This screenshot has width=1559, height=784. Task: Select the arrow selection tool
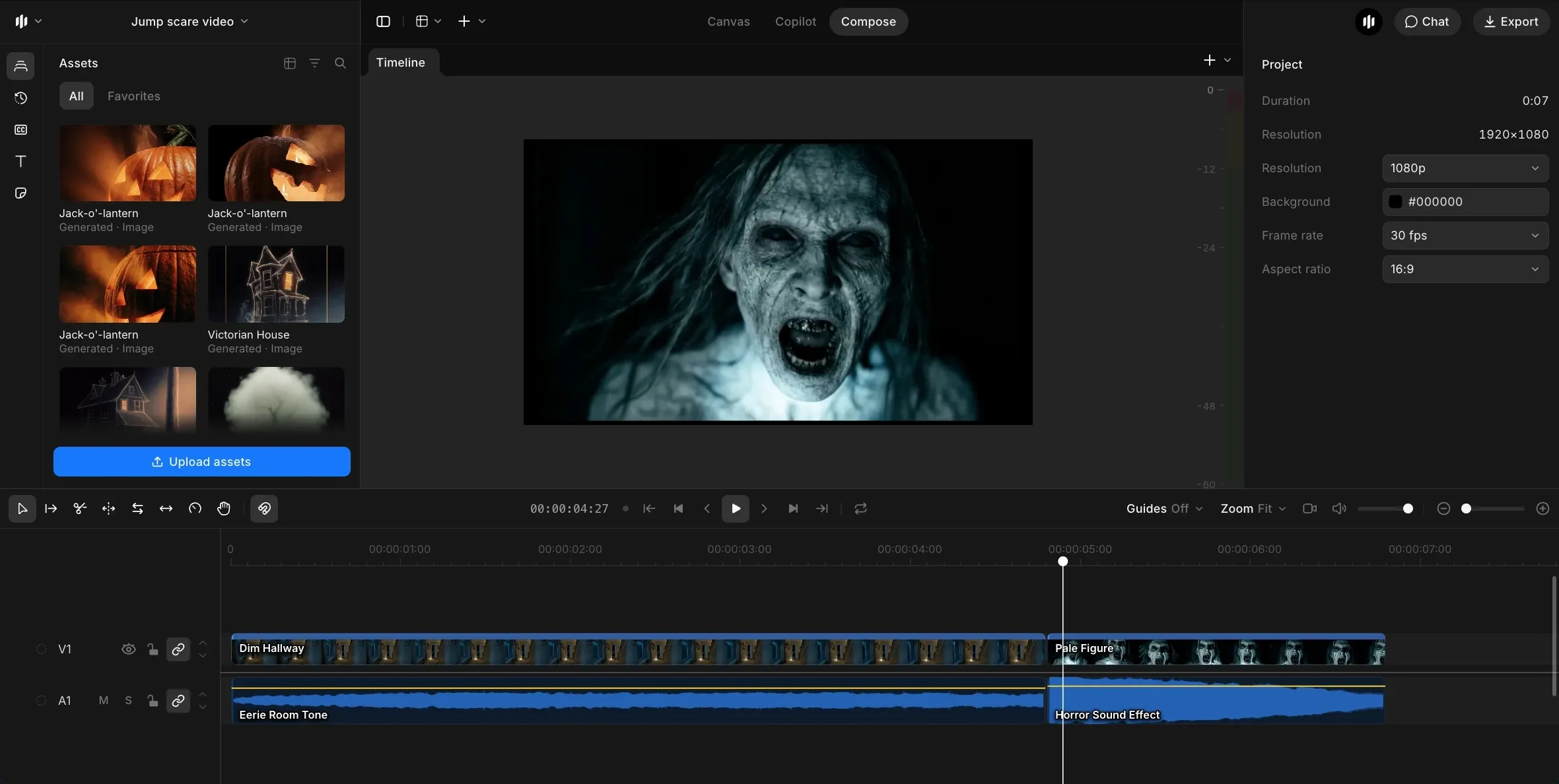pyautogui.click(x=22, y=508)
